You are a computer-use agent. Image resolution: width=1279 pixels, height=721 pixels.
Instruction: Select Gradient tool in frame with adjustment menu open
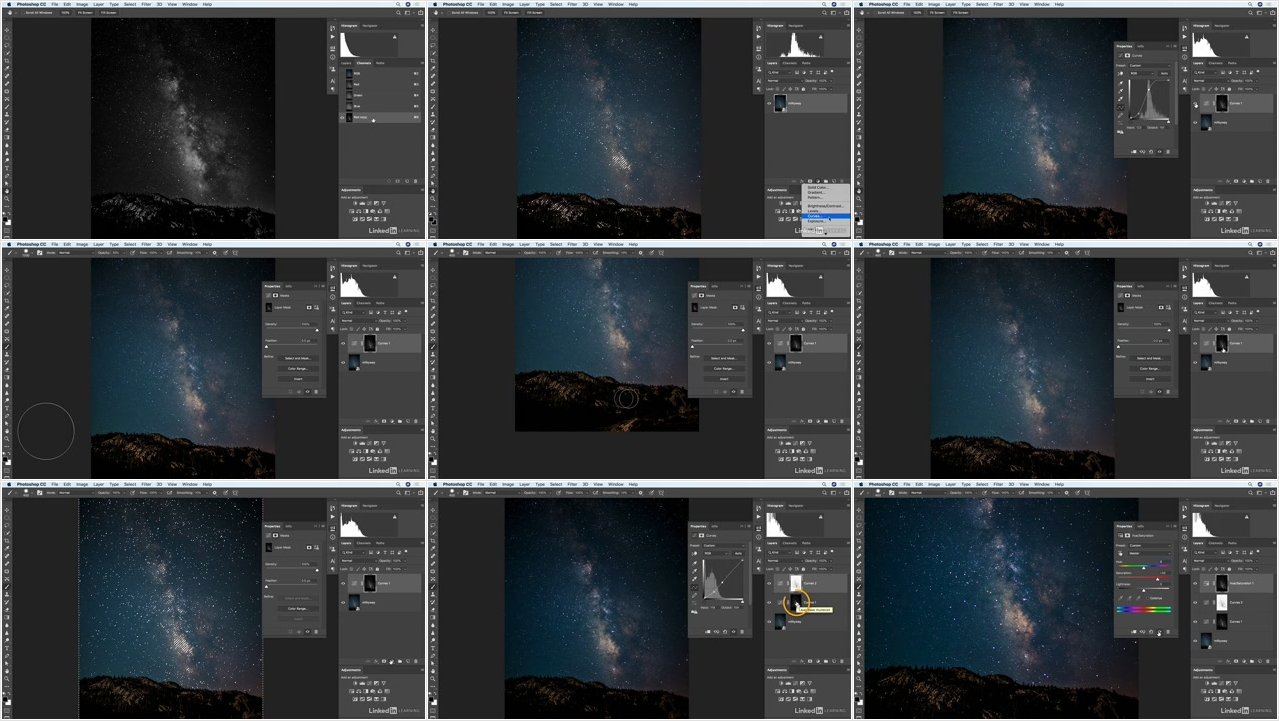coord(433,137)
